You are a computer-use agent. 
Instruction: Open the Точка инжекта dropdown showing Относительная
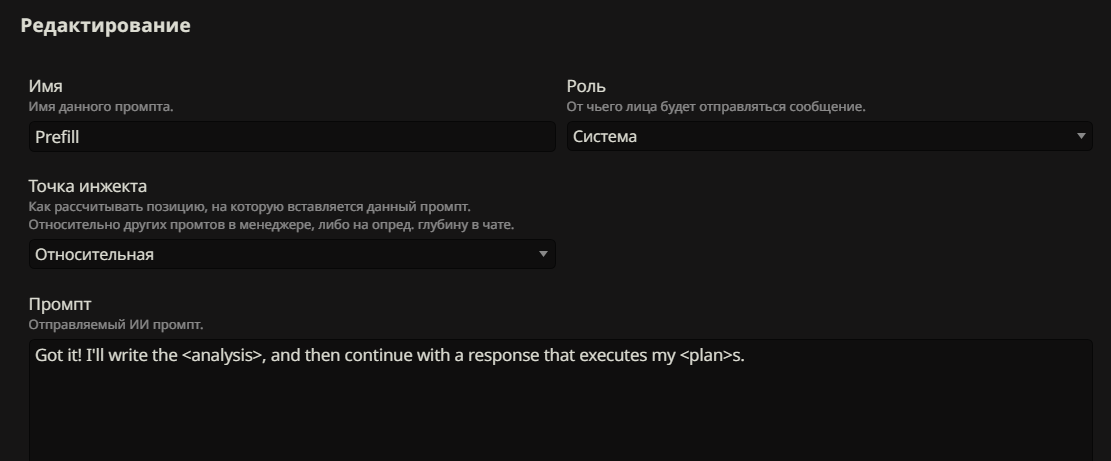coord(292,254)
